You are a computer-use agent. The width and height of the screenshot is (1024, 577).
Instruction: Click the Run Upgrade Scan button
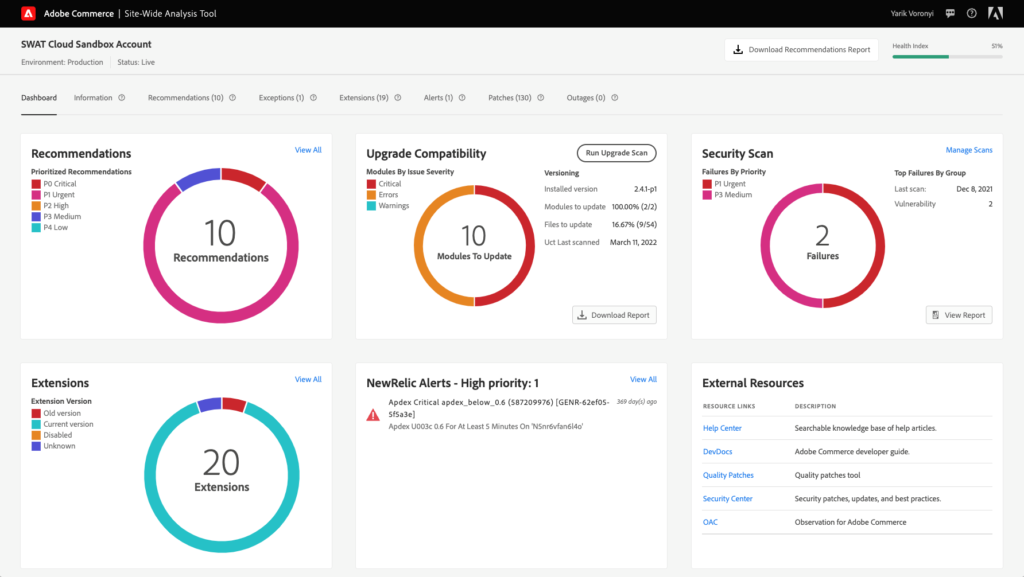(x=617, y=153)
